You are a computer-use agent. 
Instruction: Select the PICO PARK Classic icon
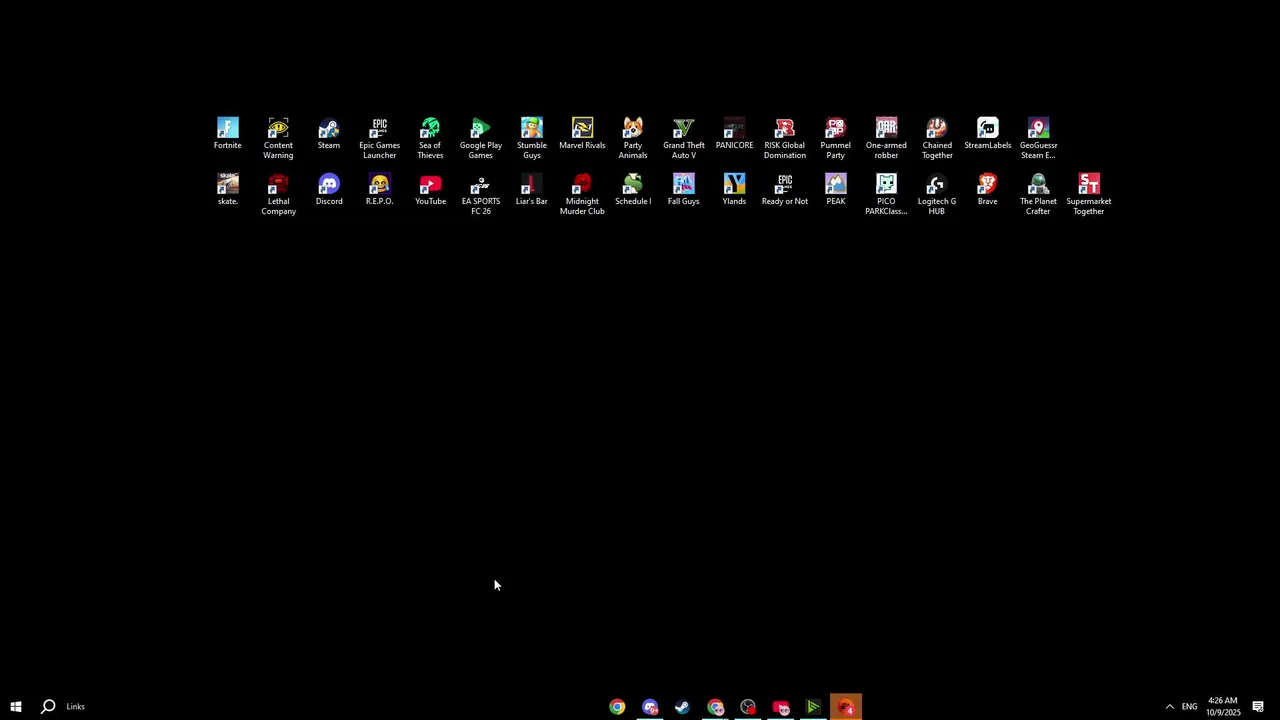click(x=886, y=194)
